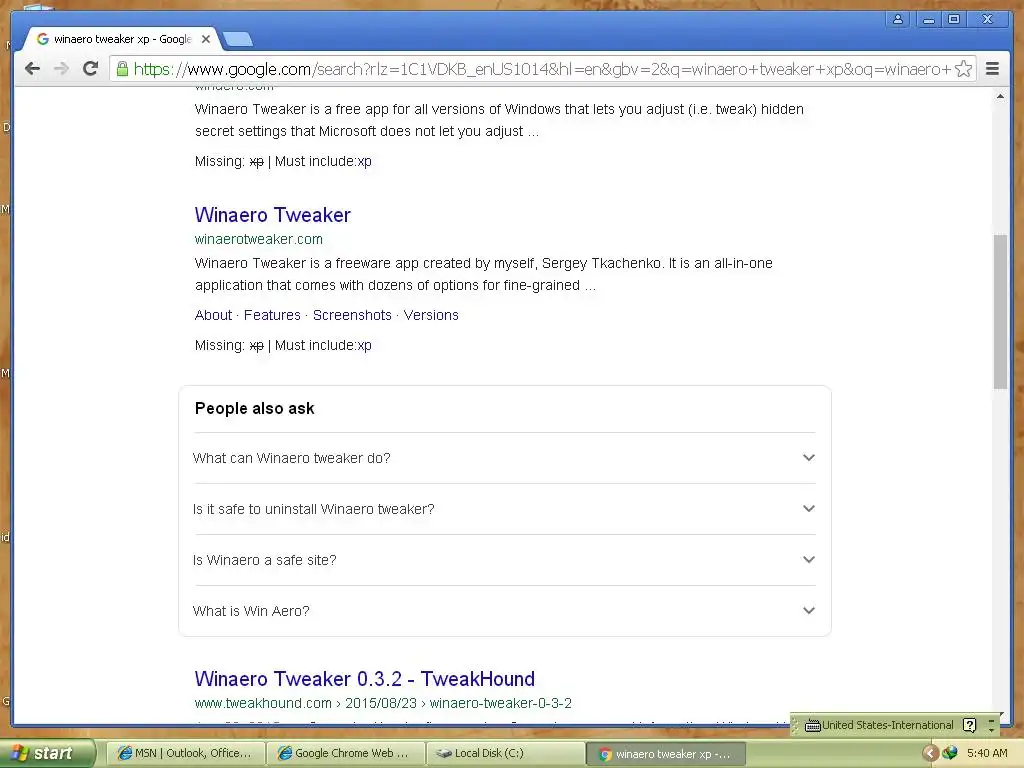Switch to MSN | Outlook taskbar window
The height and width of the screenshot is (768, 1024).
[185, 753]
